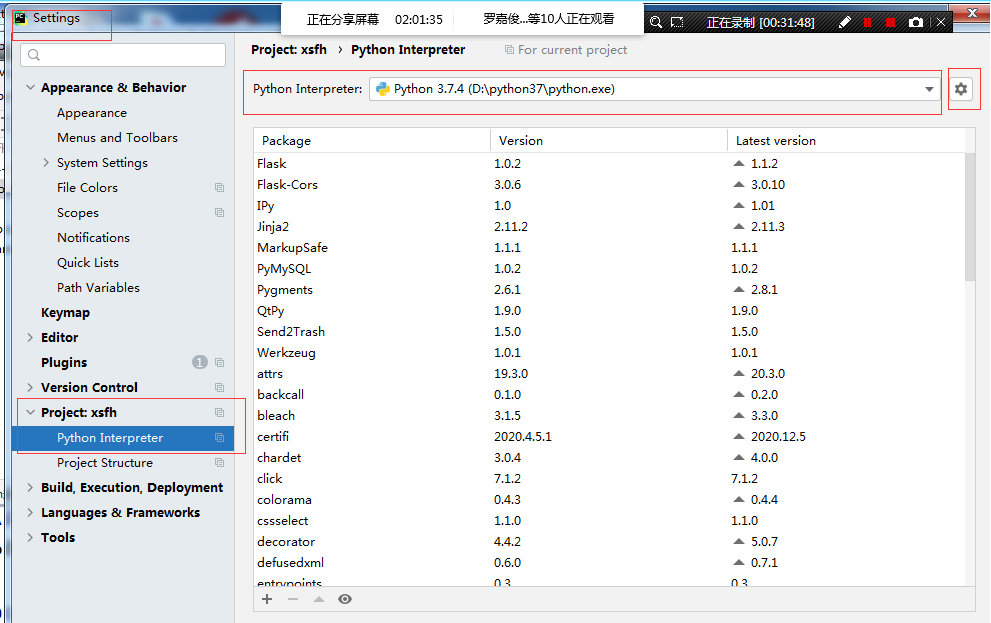Click the remove package minus icon
This screenshot has width=991, height=623.
(293, 599)
